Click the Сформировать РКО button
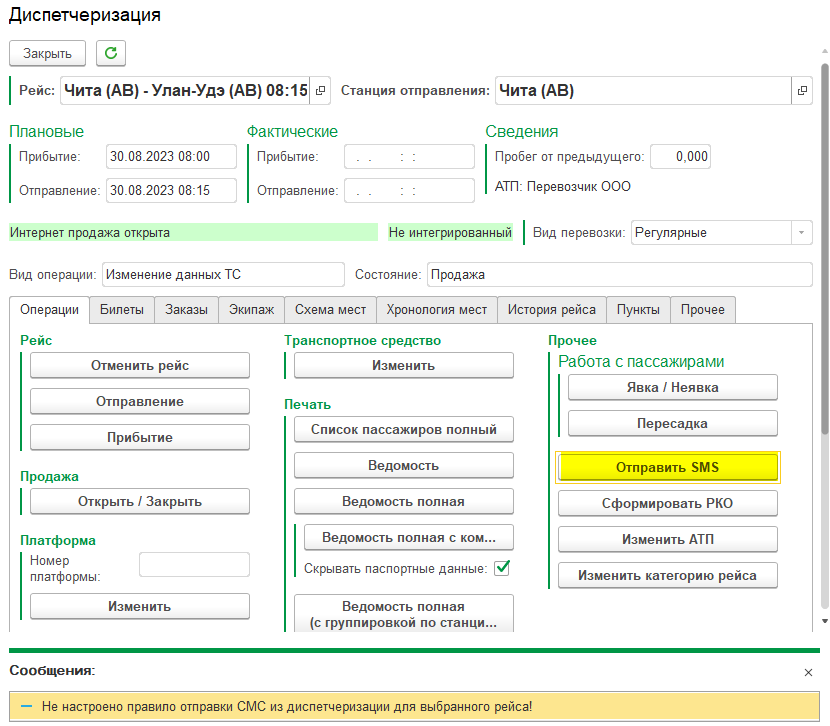The image size is (830, 726). tap(667, 503)
